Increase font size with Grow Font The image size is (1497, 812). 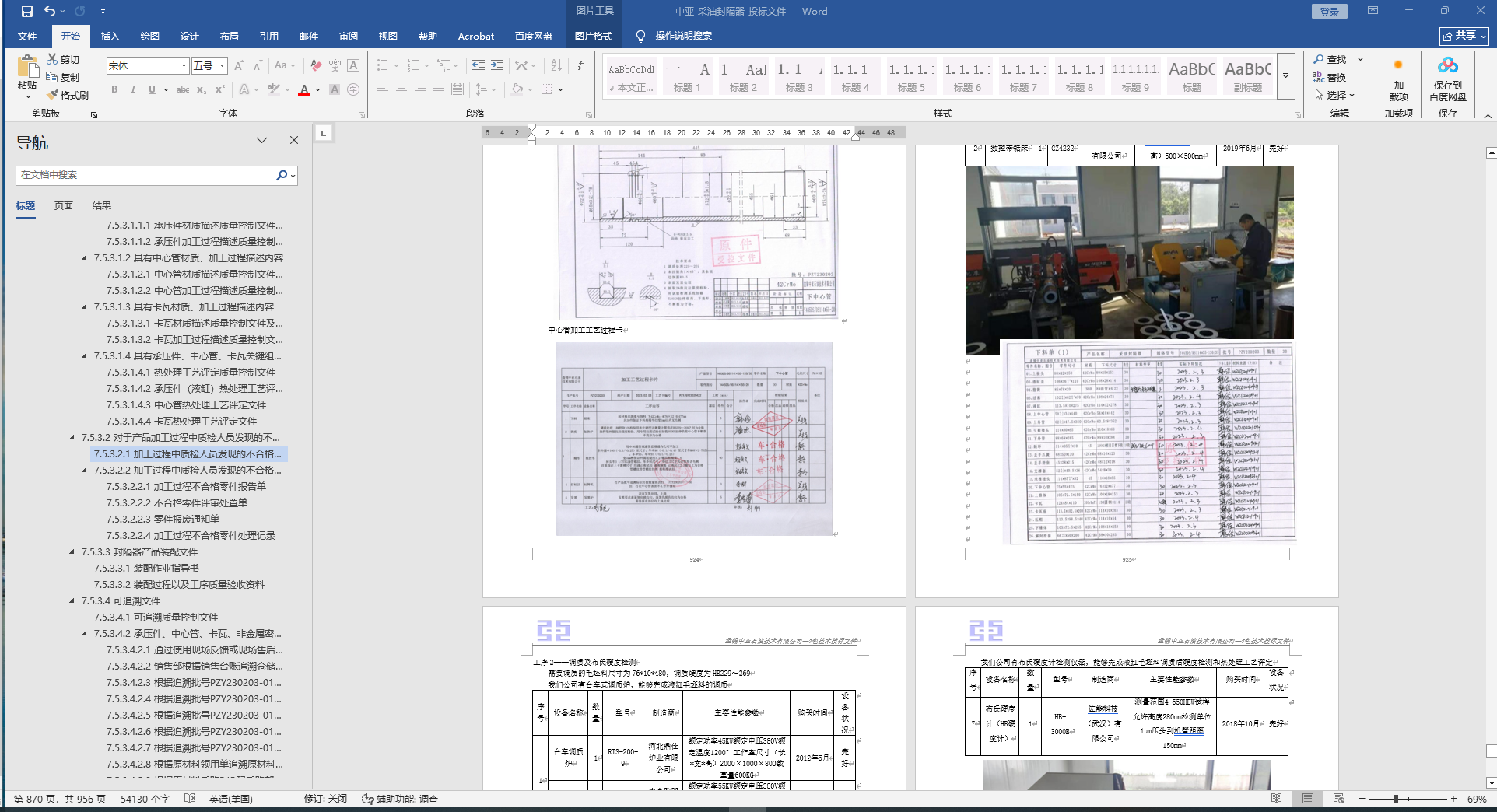tap(239, 66)
